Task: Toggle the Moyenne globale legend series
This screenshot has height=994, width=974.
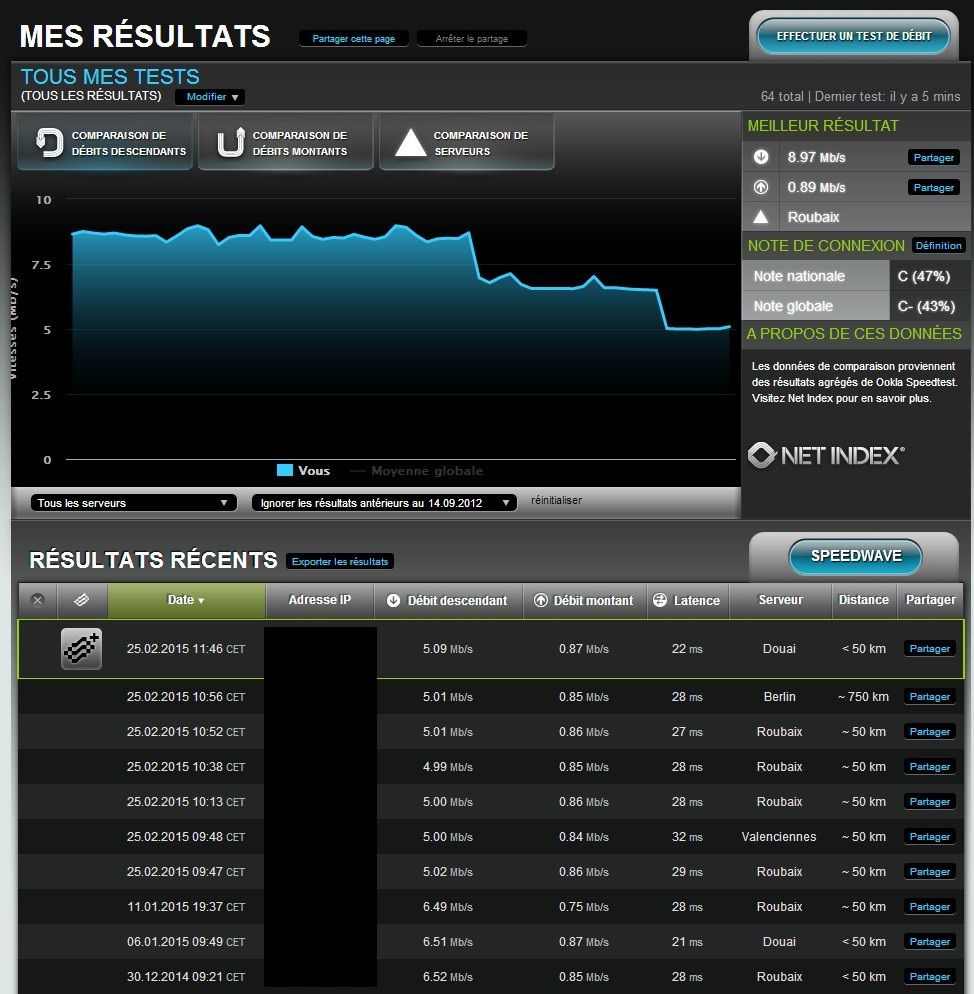Action: (417, 470)
